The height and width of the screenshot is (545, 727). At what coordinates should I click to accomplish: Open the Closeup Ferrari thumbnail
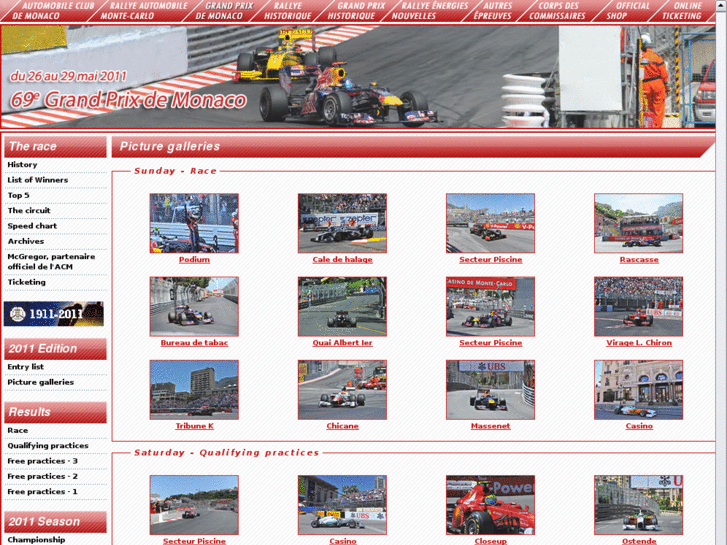click(x=491, y=505)
